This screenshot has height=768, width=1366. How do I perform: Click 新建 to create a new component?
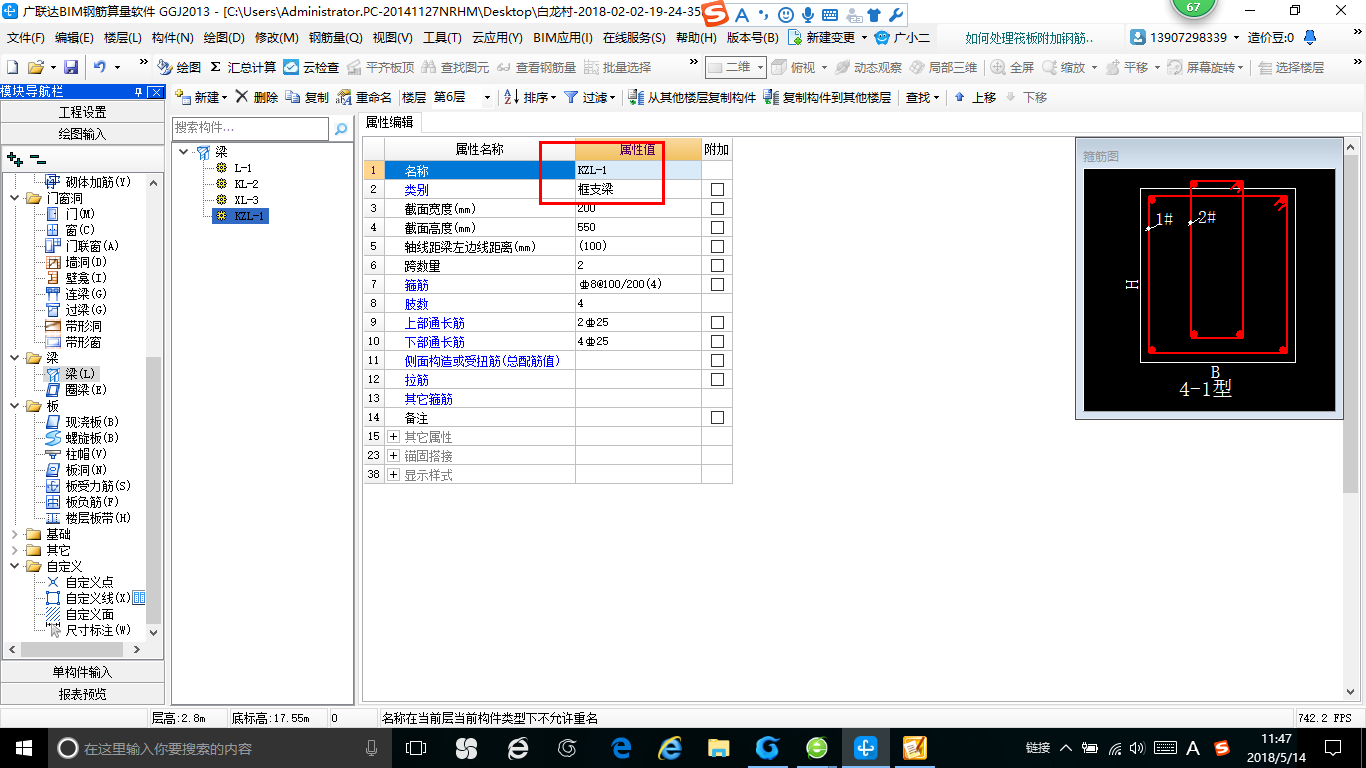(x=201, y=97)
